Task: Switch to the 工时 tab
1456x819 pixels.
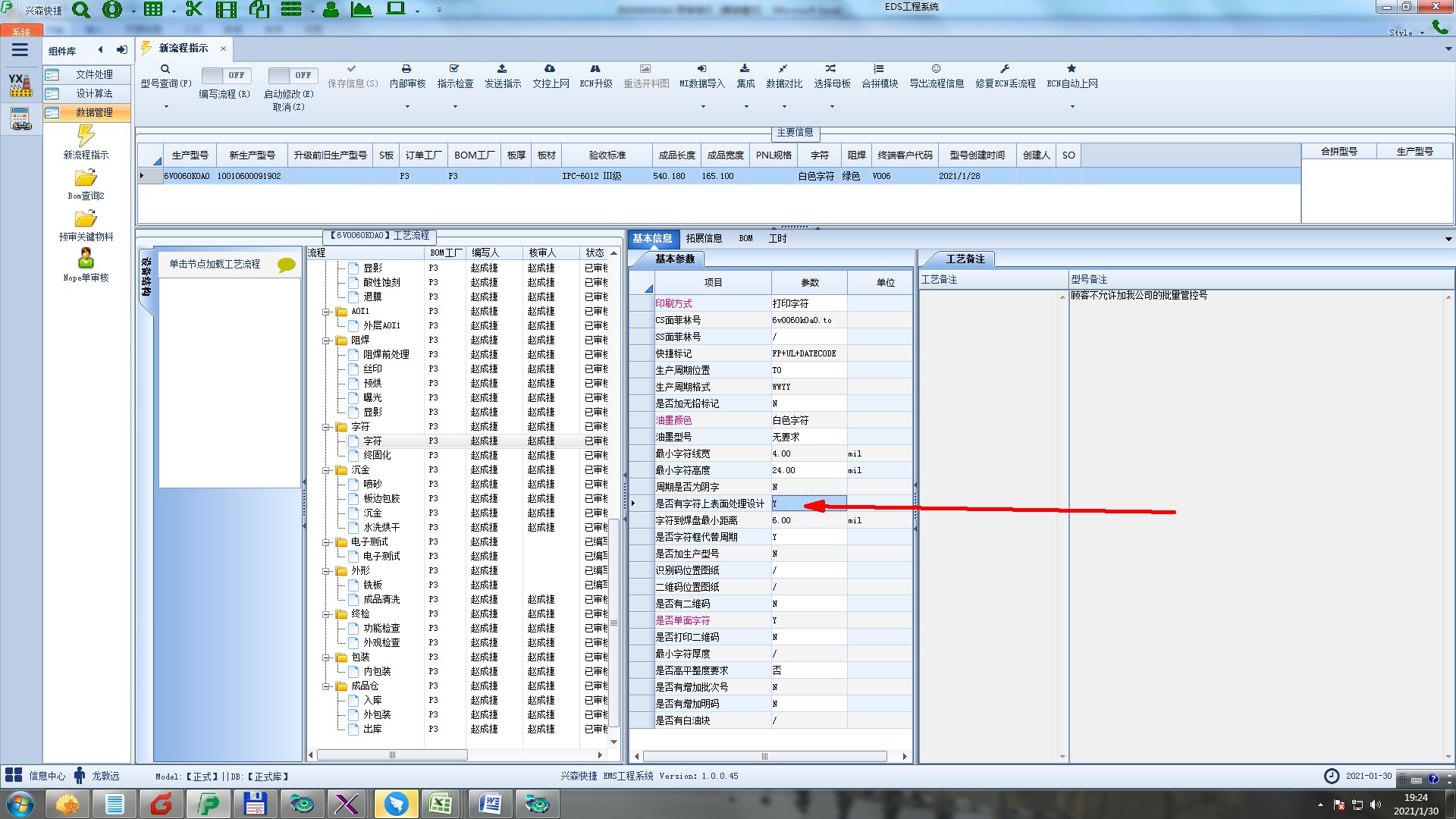Action: [x=777, y=238]
